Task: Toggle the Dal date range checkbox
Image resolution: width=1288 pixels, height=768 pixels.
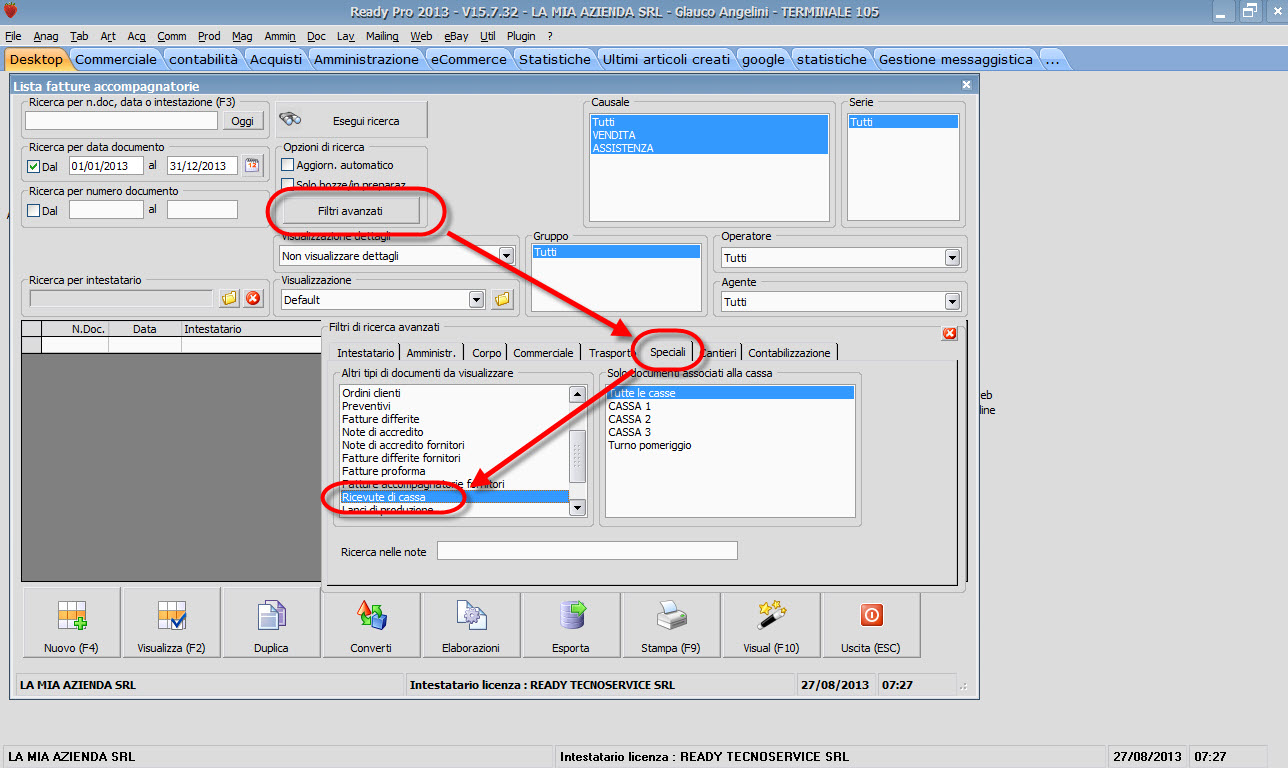Action: tap(34, 166)
